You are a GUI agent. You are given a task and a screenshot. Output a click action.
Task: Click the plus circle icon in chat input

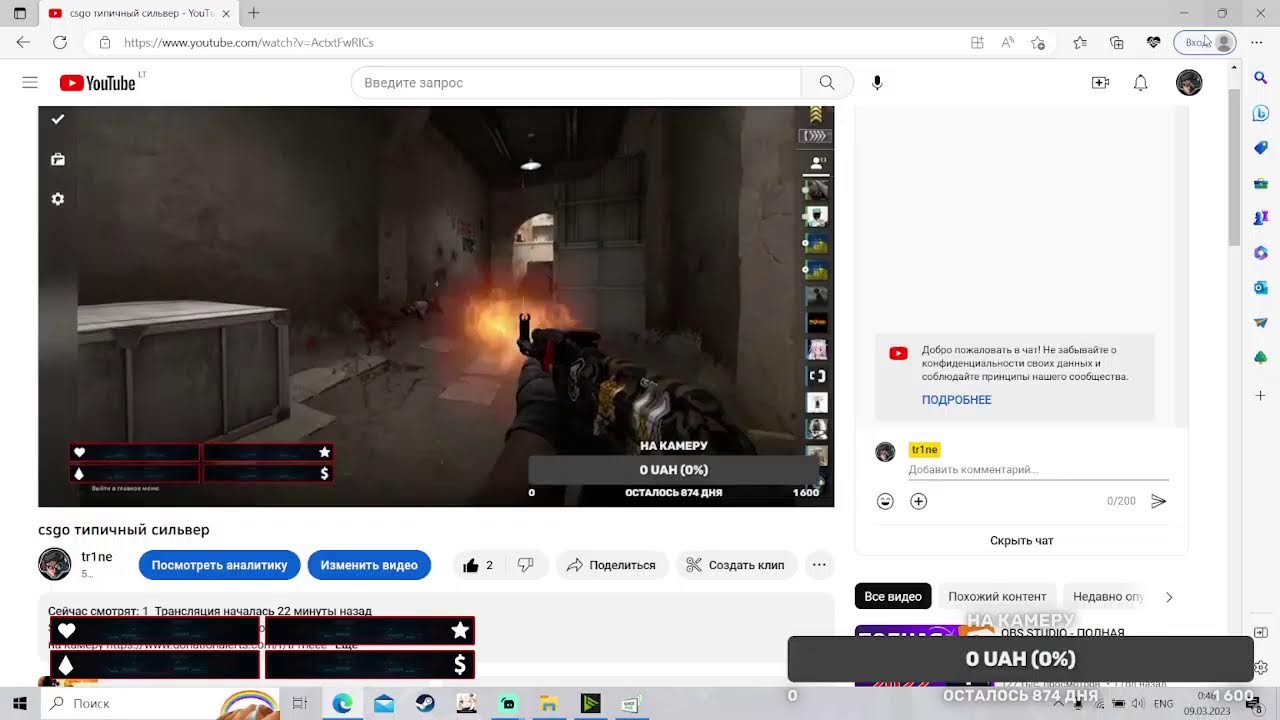919,501
